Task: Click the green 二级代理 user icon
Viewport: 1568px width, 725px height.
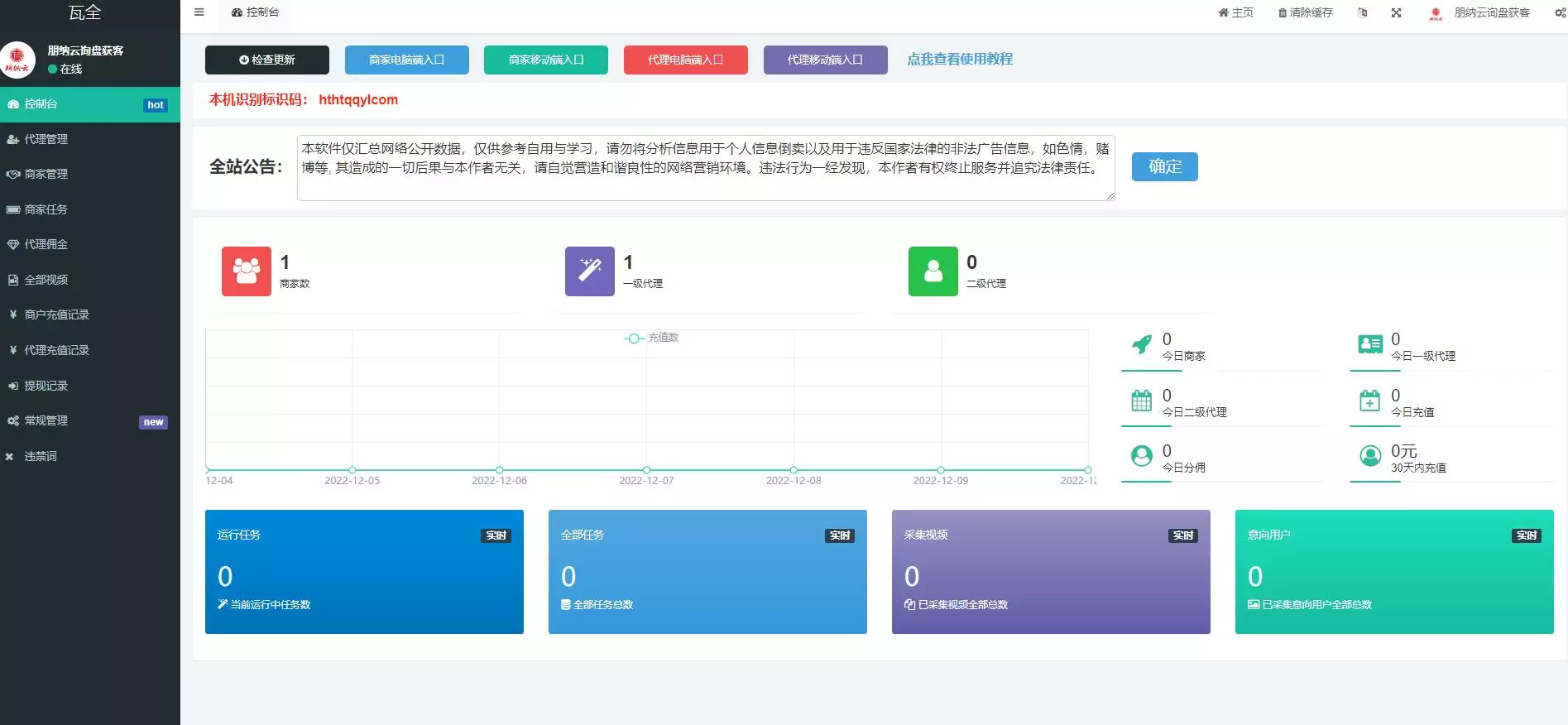Action: 933,271
